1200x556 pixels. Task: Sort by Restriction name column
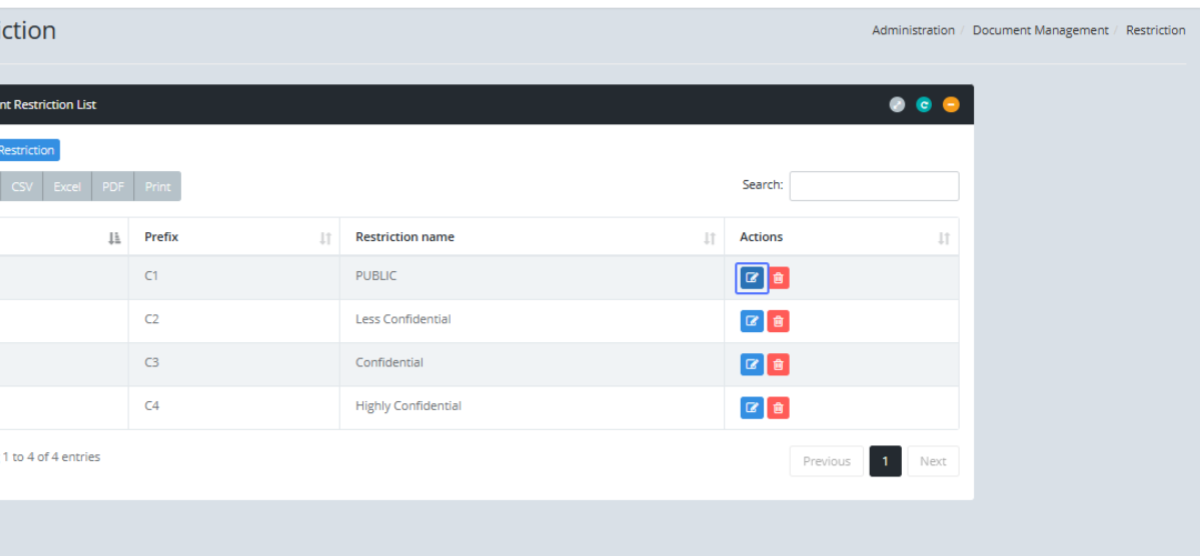pos(531,237)
